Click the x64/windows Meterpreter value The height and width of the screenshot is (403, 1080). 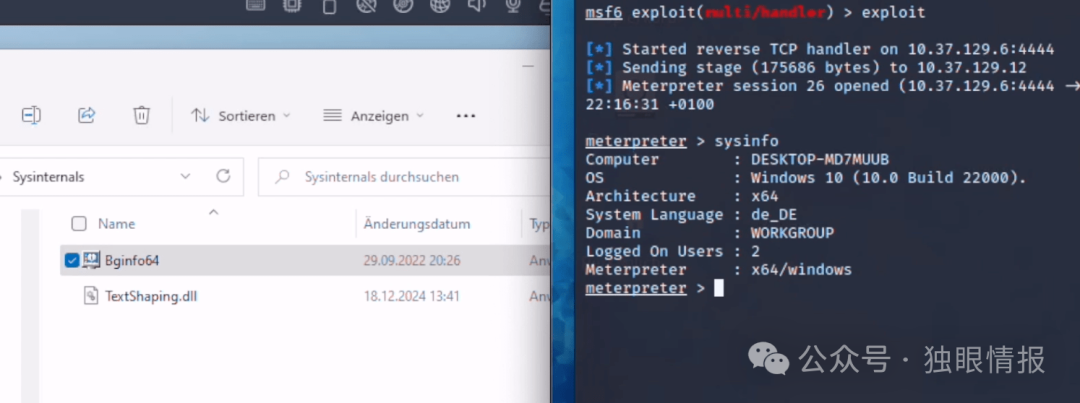coord(801,269)
